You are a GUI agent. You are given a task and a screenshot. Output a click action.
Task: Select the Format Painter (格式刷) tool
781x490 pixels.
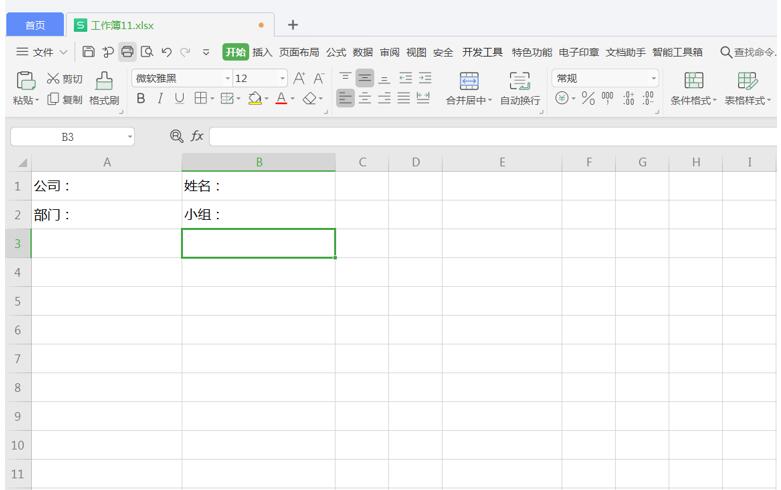tap(104, 88)
